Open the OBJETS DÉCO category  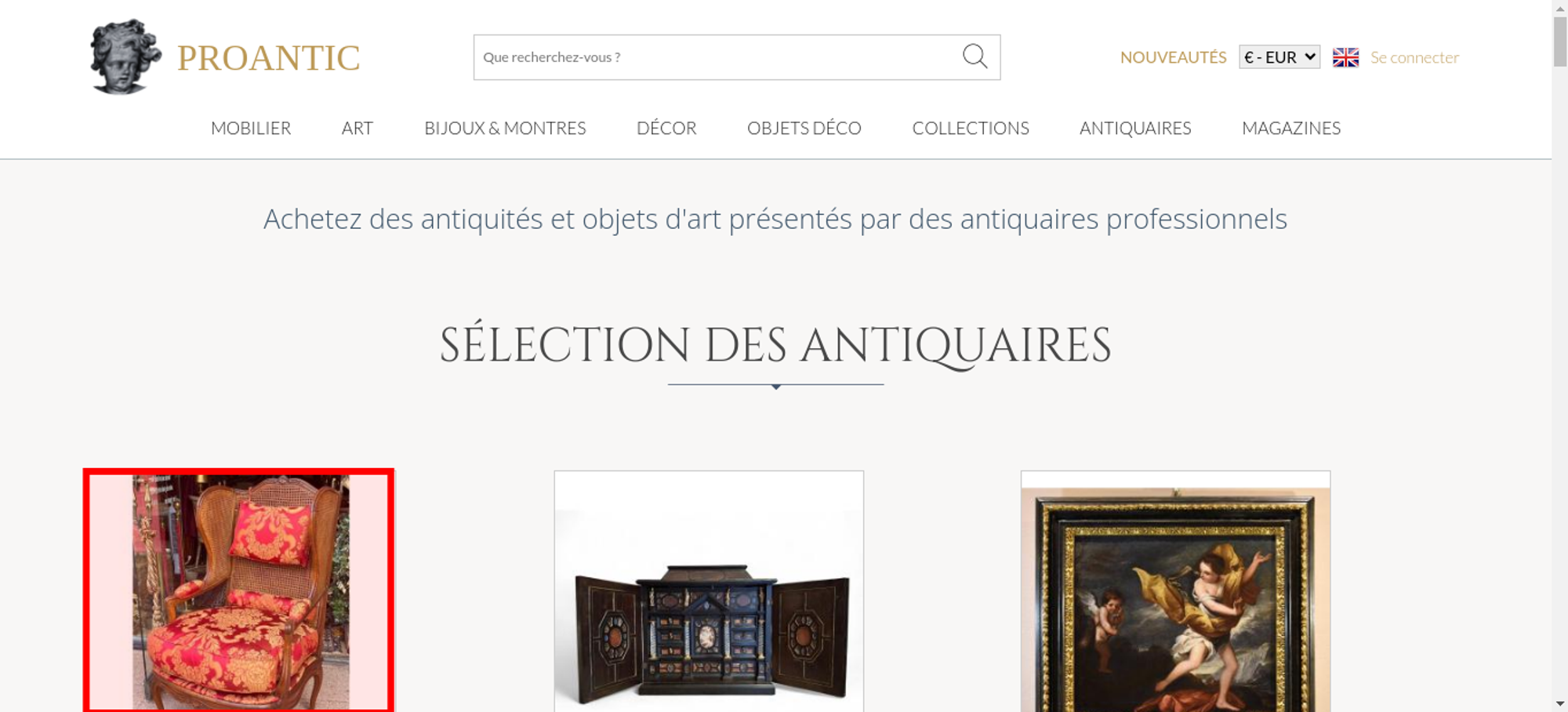pos(804,128)
